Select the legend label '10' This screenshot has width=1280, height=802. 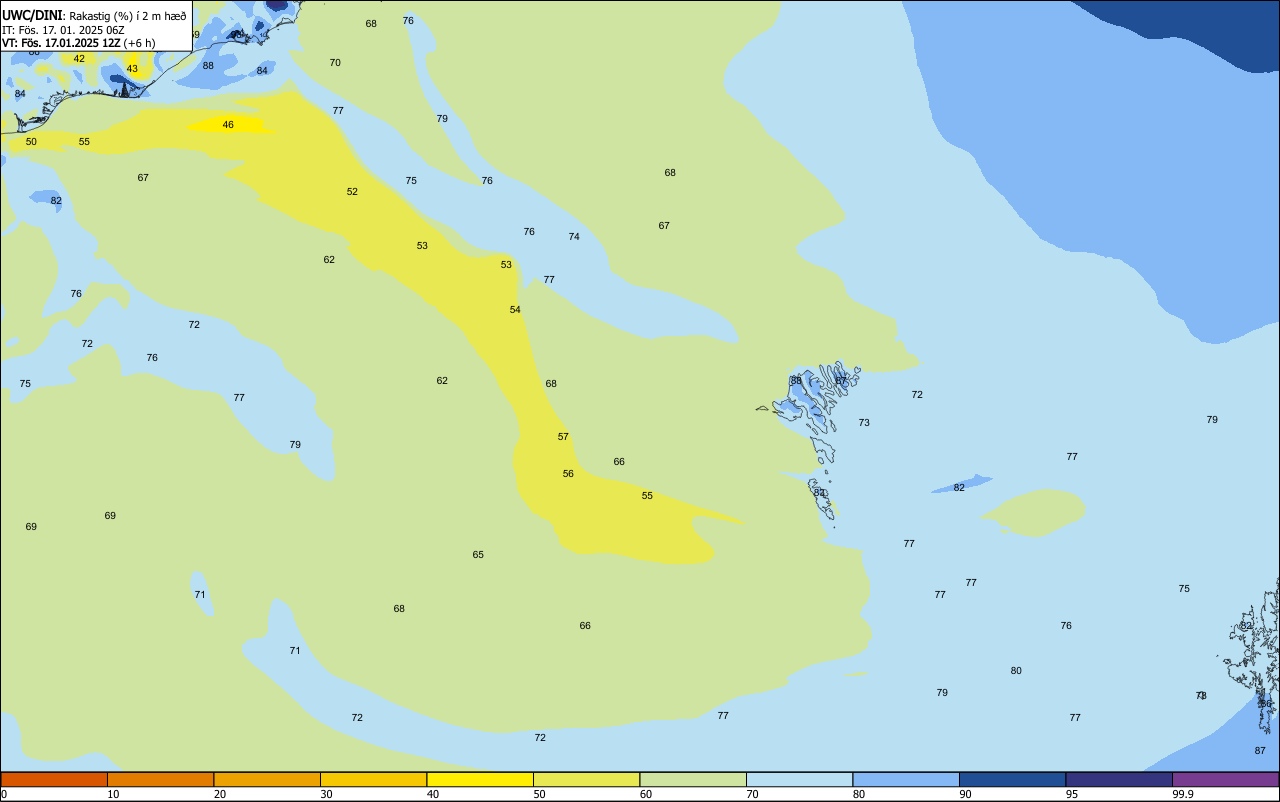point(113,794)
